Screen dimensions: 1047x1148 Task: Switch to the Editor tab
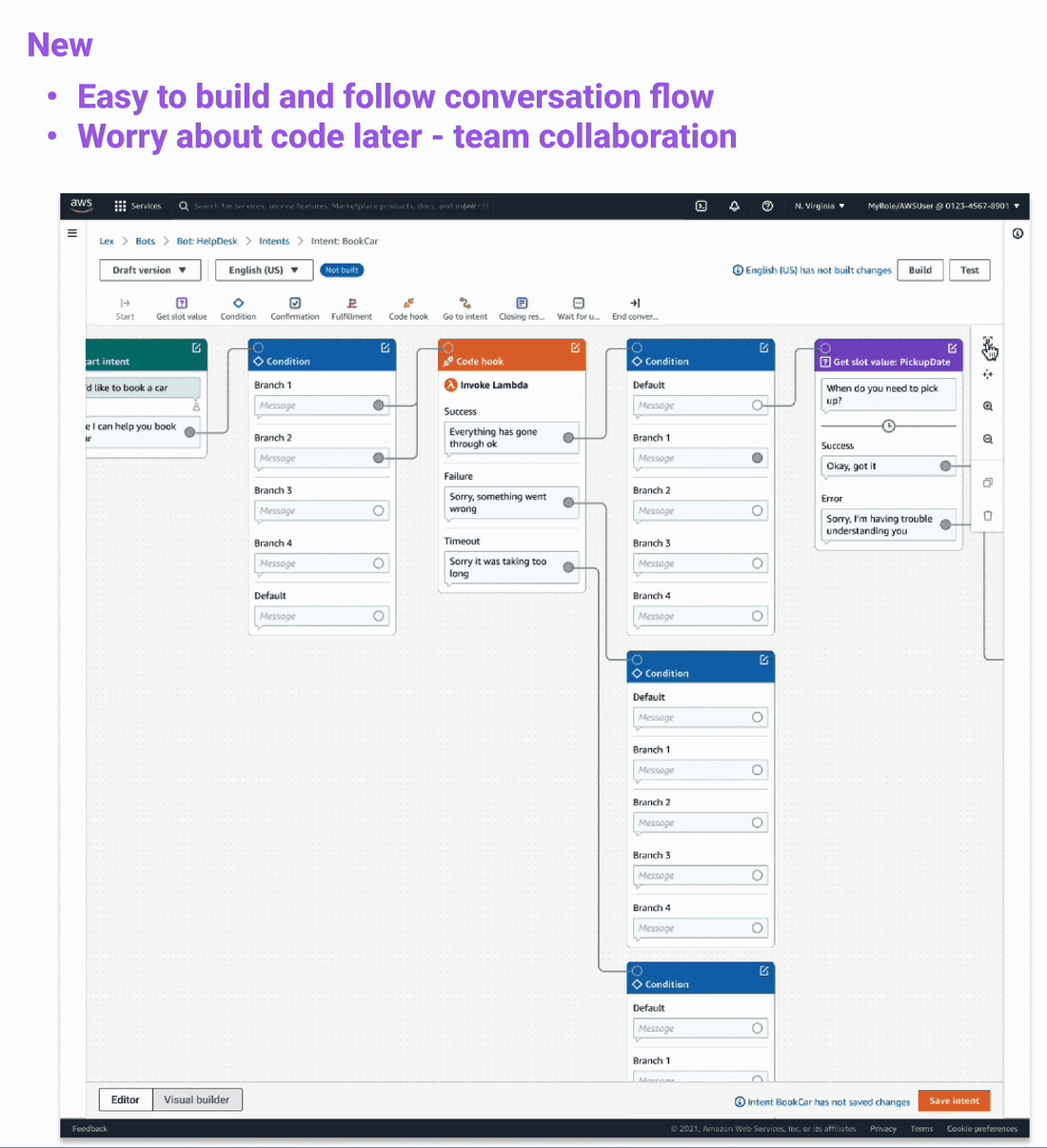pyautogui.click(x=126, y=1099)
